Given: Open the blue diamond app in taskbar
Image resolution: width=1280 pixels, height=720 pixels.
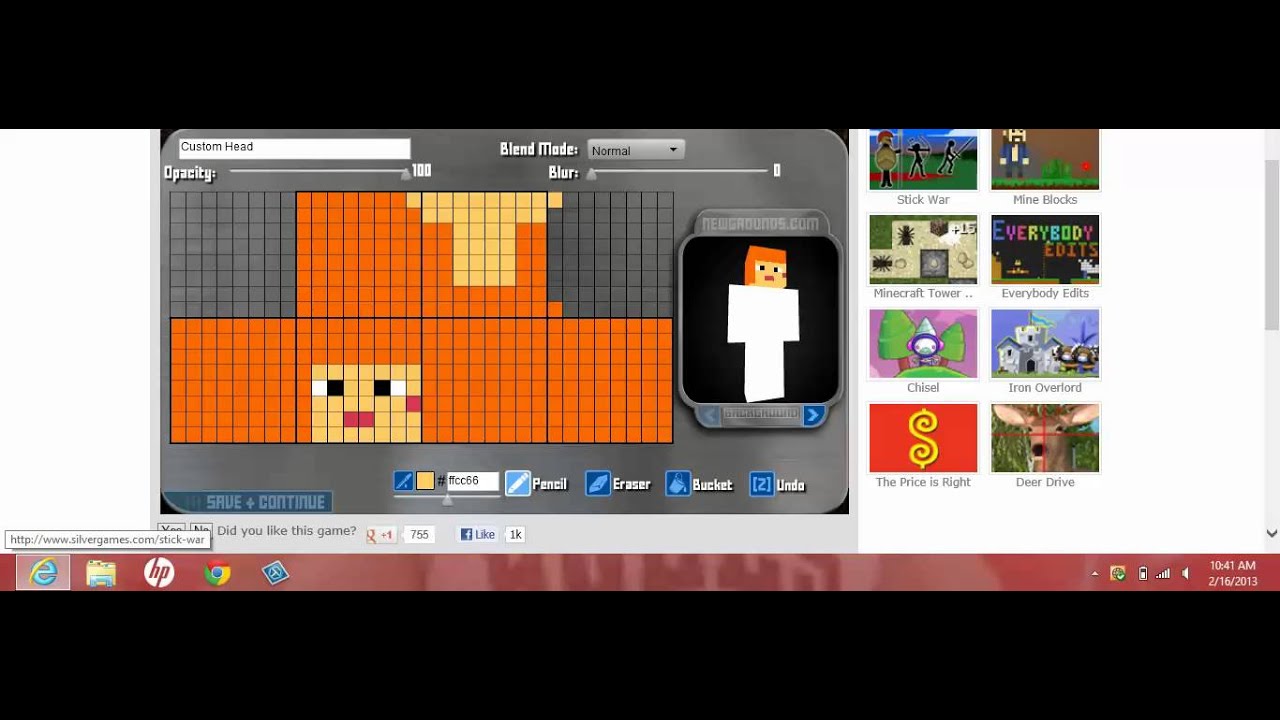Looking at the screenshot, I should coord(275,572).
